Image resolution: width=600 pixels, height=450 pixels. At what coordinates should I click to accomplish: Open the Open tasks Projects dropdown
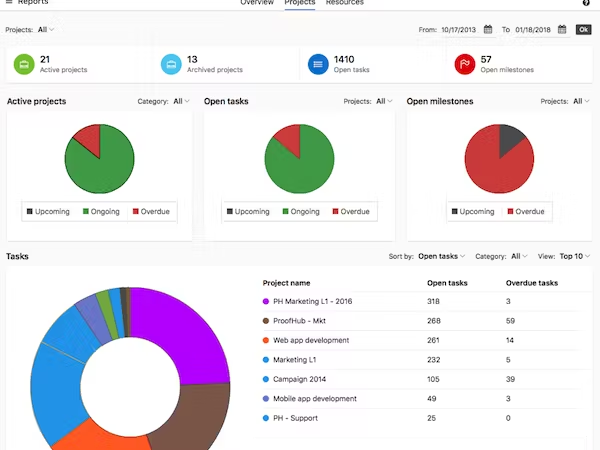(384, 101)
